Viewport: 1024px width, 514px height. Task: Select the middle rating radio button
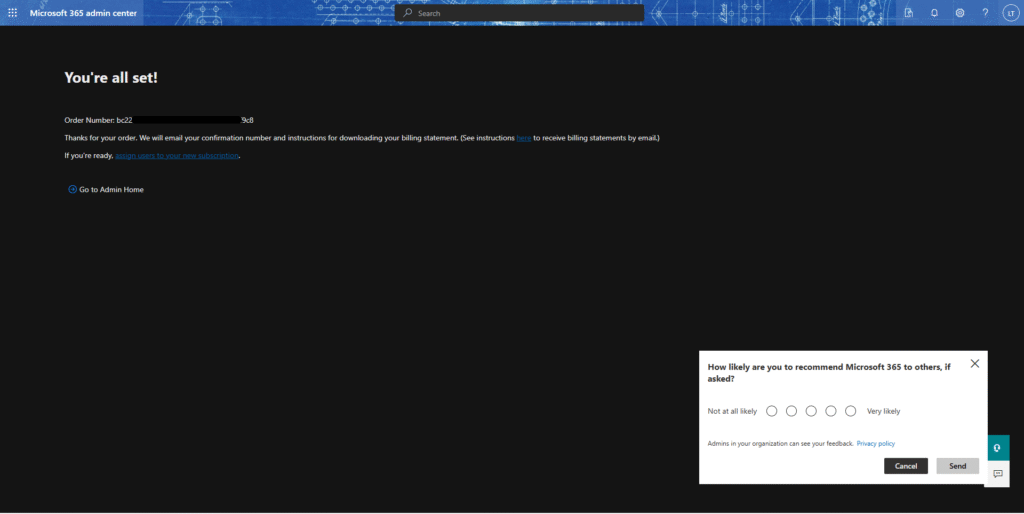point(811,411)
